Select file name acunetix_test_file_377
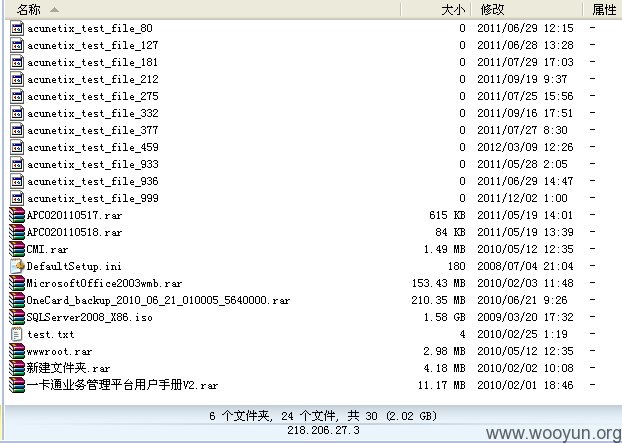This screenshot has height=443, width=622. [x=93, y=131]
